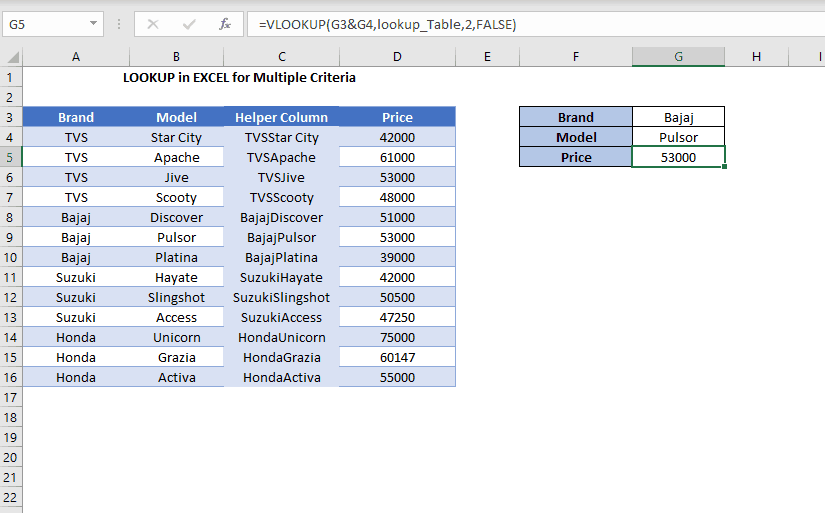
Task: Select the cell containing BajajPulsor
Action: coord(282,237)
